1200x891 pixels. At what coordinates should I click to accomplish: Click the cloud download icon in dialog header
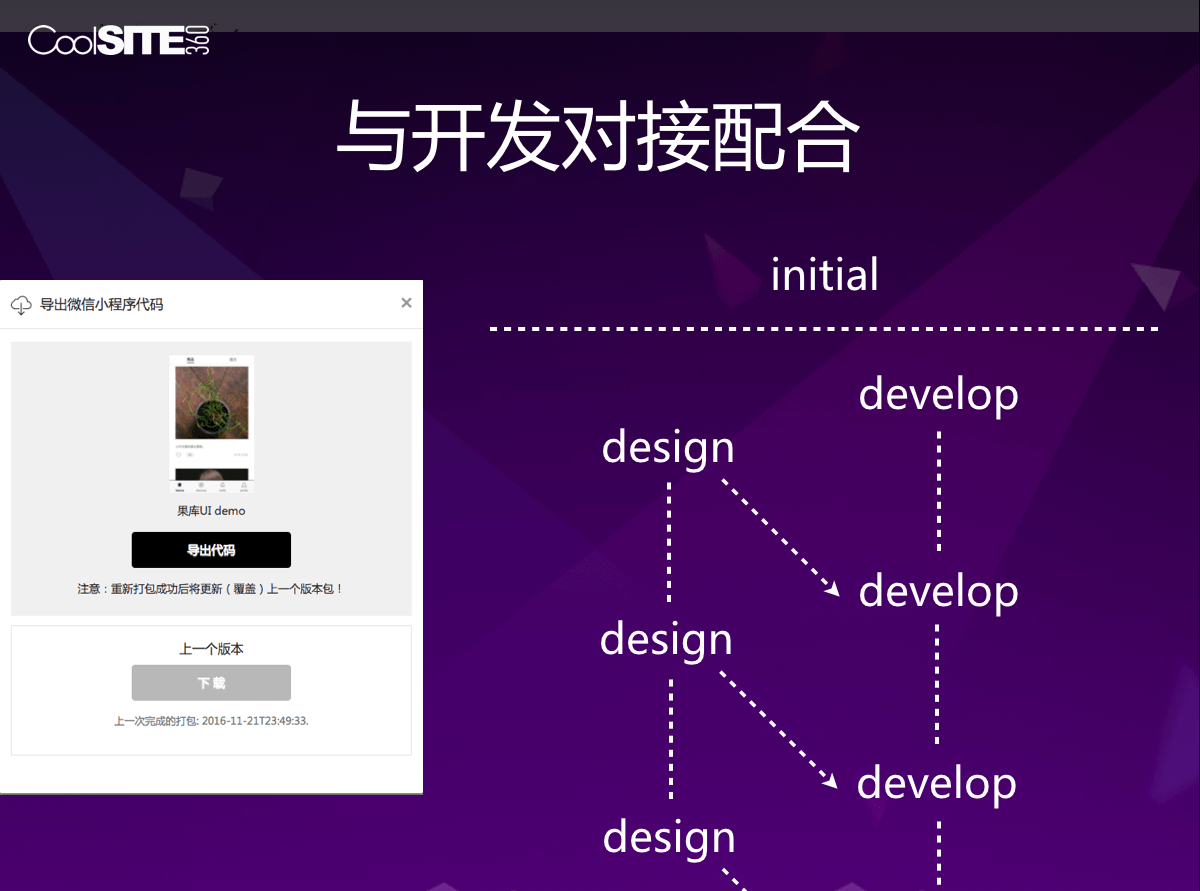coord(21,305)
